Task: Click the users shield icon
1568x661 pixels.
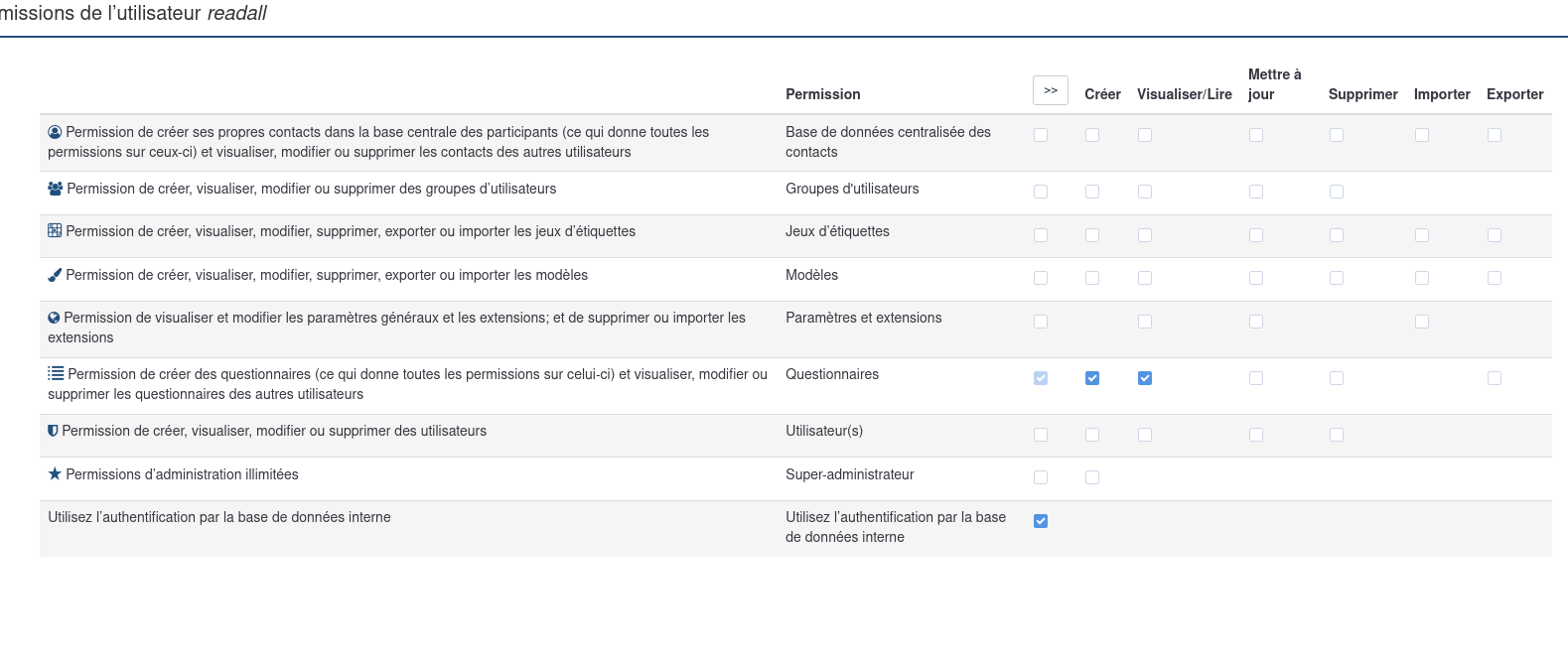Action: point(53,431)
